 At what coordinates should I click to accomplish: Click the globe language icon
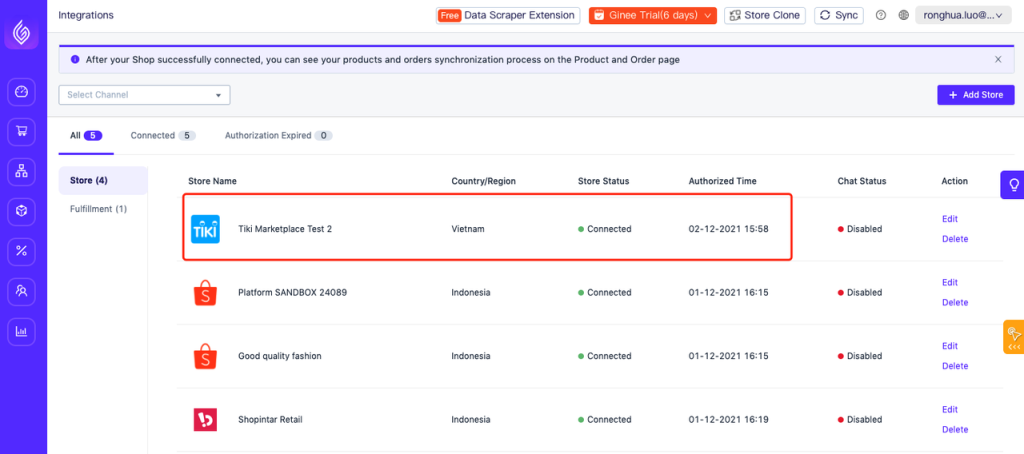click(904, 15)
